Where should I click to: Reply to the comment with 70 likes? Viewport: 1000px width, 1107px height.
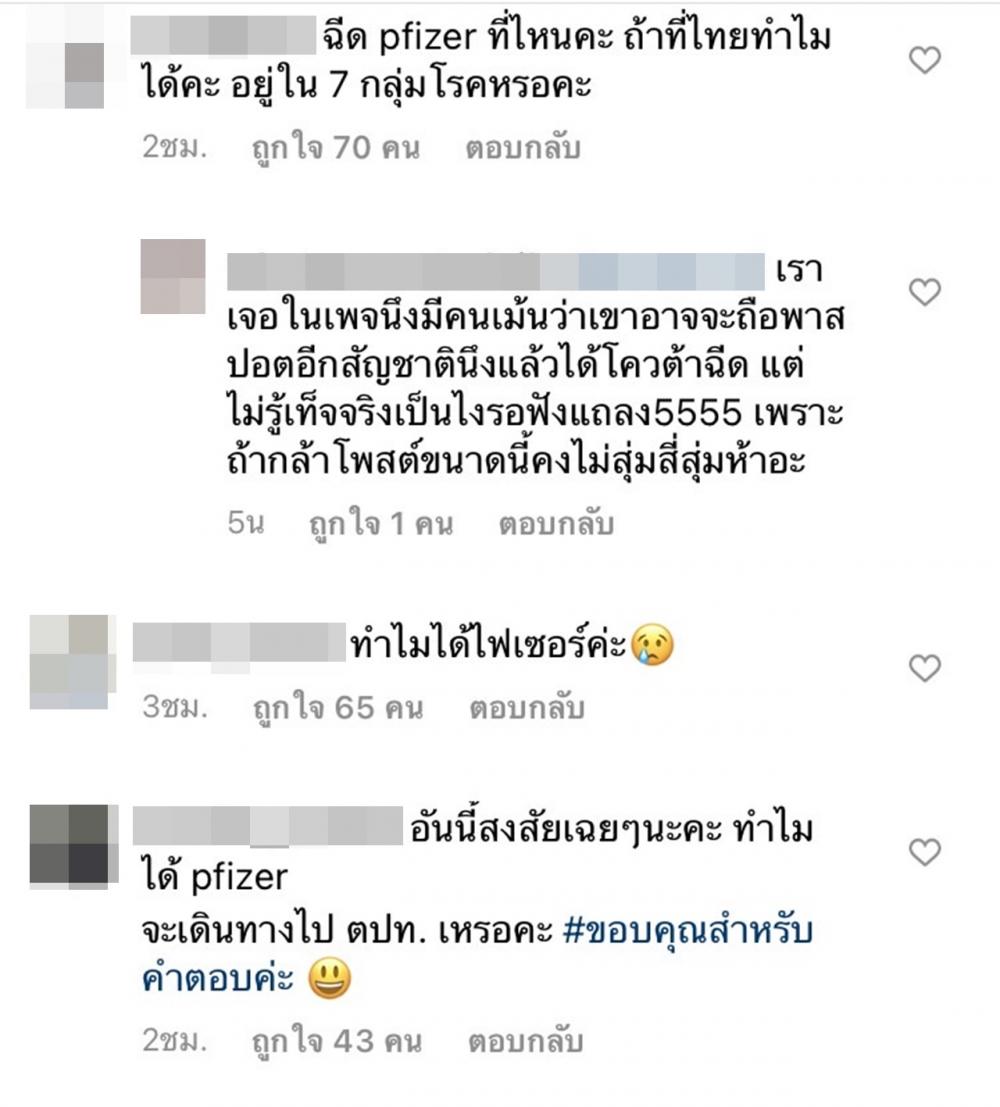[523, 148]
